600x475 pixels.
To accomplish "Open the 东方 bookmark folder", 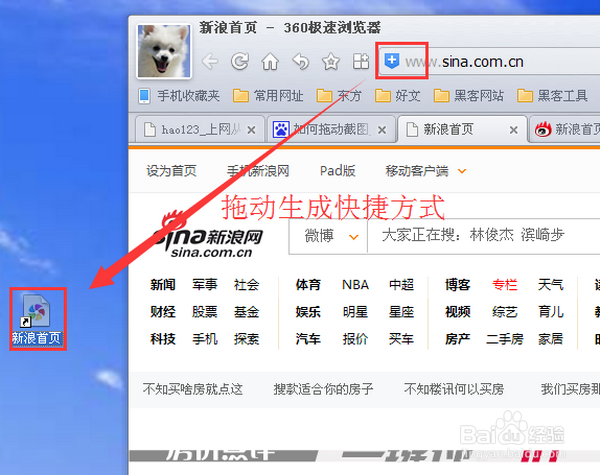I will (339, 95).
